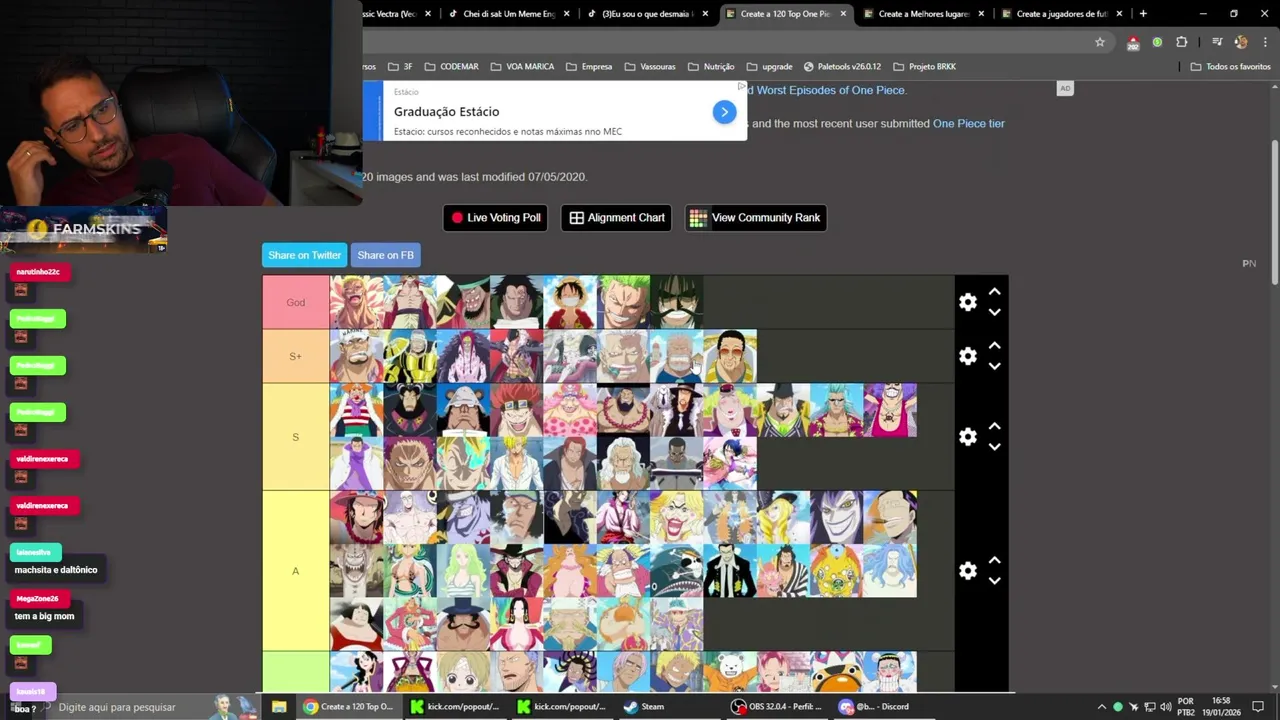Click the 'Graduação Estácio' ad title
Viewport: 1280px width, 720px height.
[446, 111]
